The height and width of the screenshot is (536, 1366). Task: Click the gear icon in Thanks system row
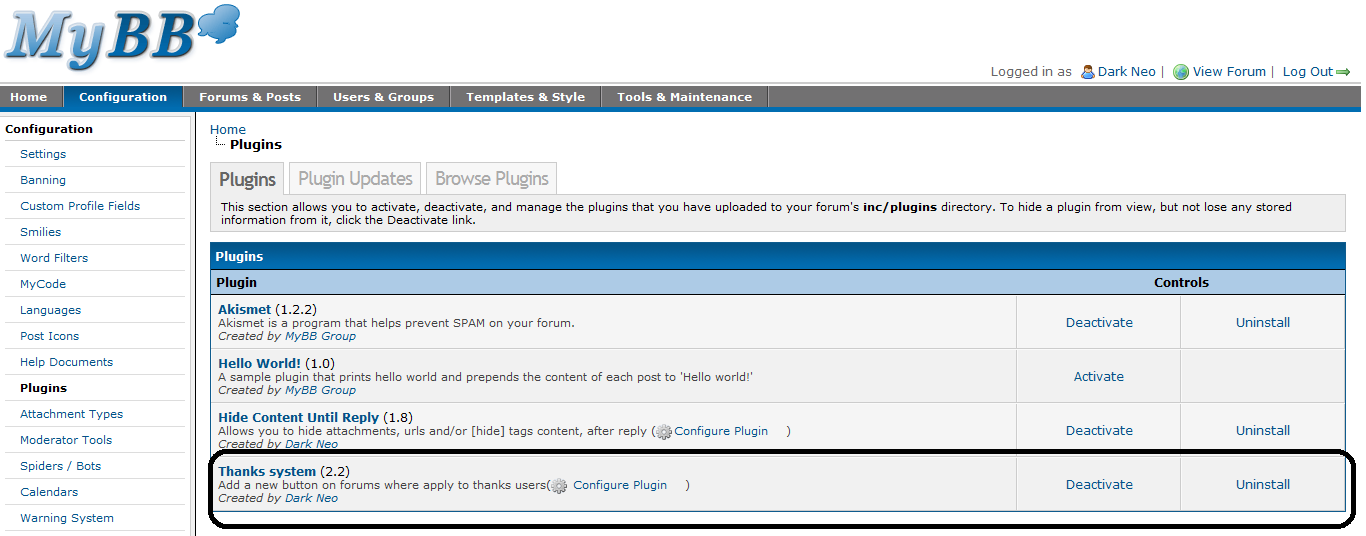point(559,486)
